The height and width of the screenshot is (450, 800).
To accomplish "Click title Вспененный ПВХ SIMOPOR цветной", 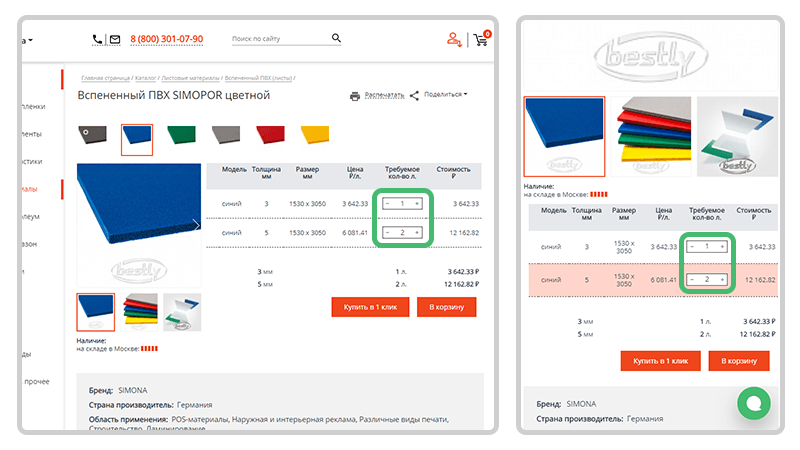I will pyautogui.click(x=173, y=95).
